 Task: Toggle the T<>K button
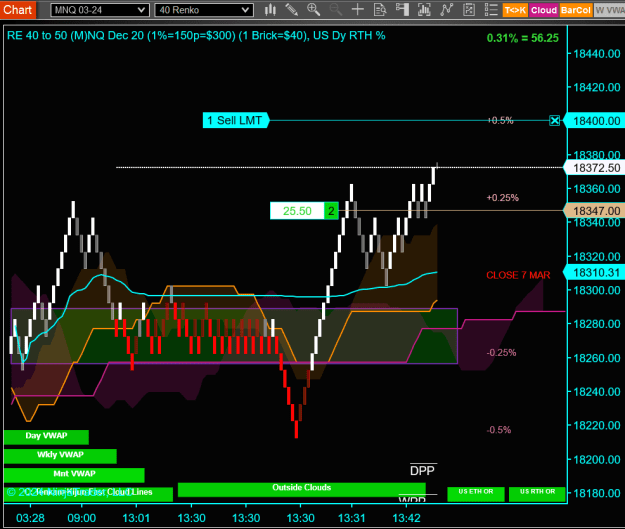click(515, 10)
